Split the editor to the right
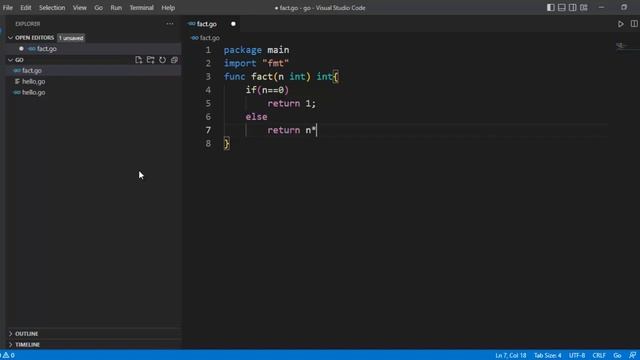This screenshot has width=640, height=360. click(634, 24)
